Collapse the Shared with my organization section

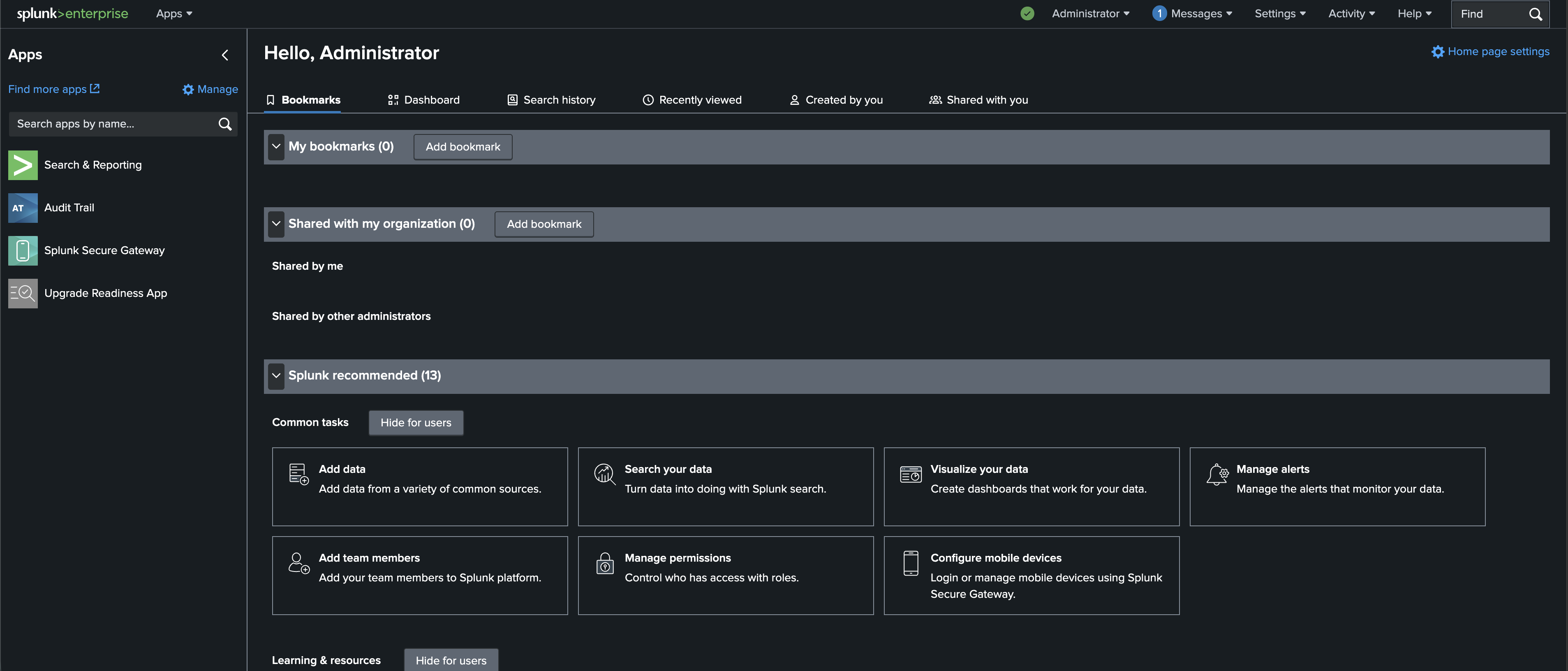tap(276, 224)
